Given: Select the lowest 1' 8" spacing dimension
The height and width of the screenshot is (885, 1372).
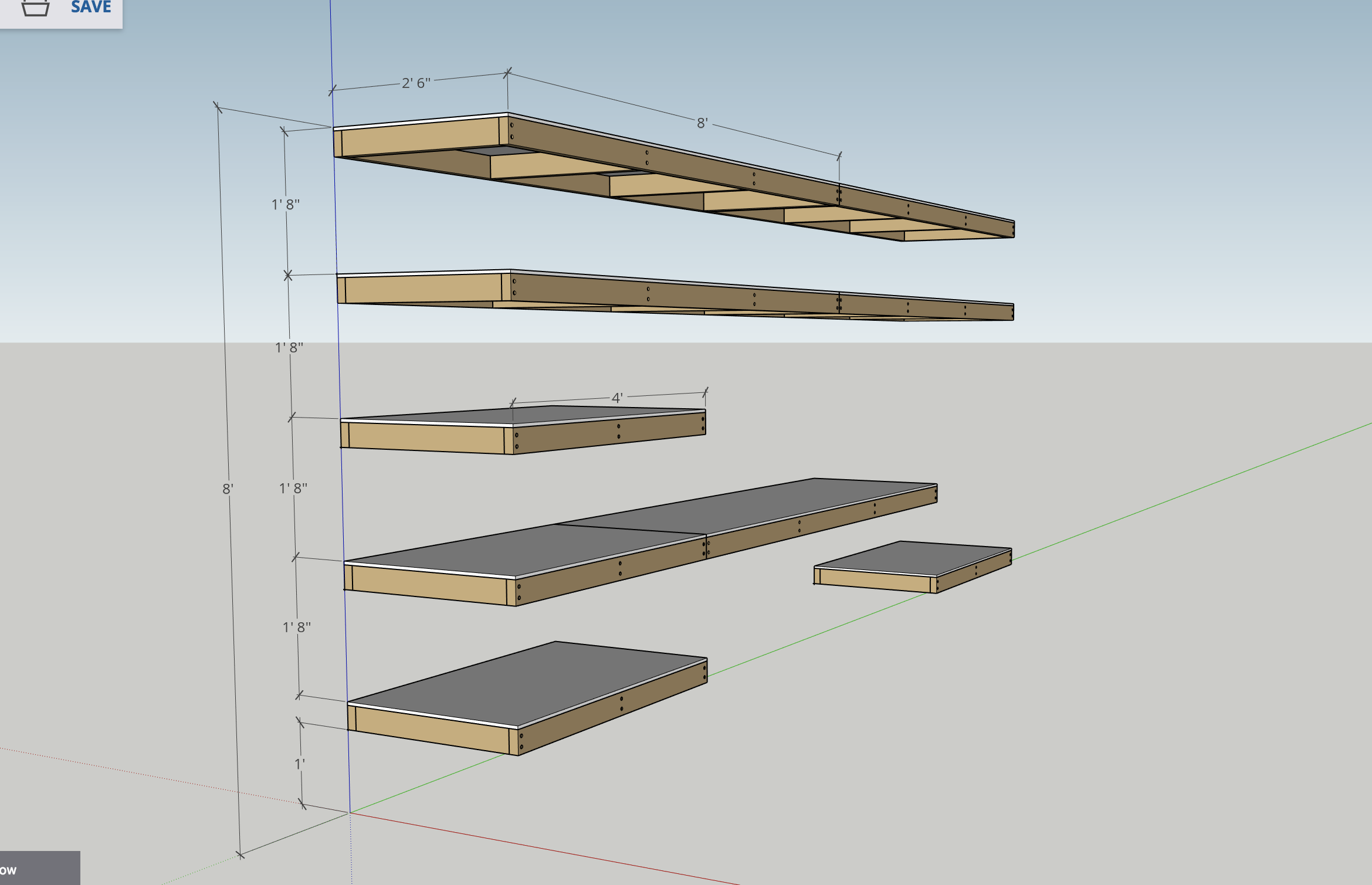Looking at the screenshot, I should click(x=297, y=627).
